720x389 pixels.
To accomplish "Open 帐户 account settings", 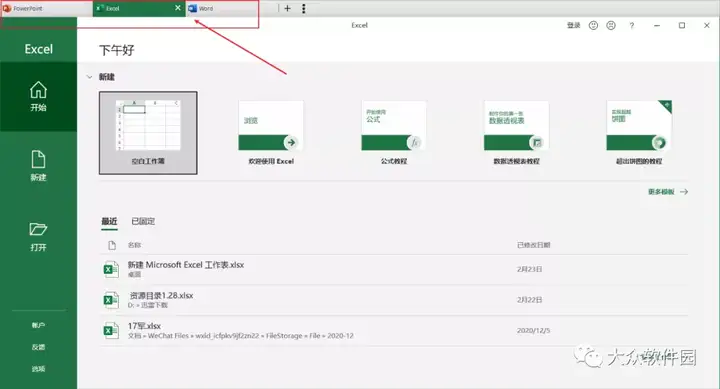I will pyautogui.click(x=39, y=325).
